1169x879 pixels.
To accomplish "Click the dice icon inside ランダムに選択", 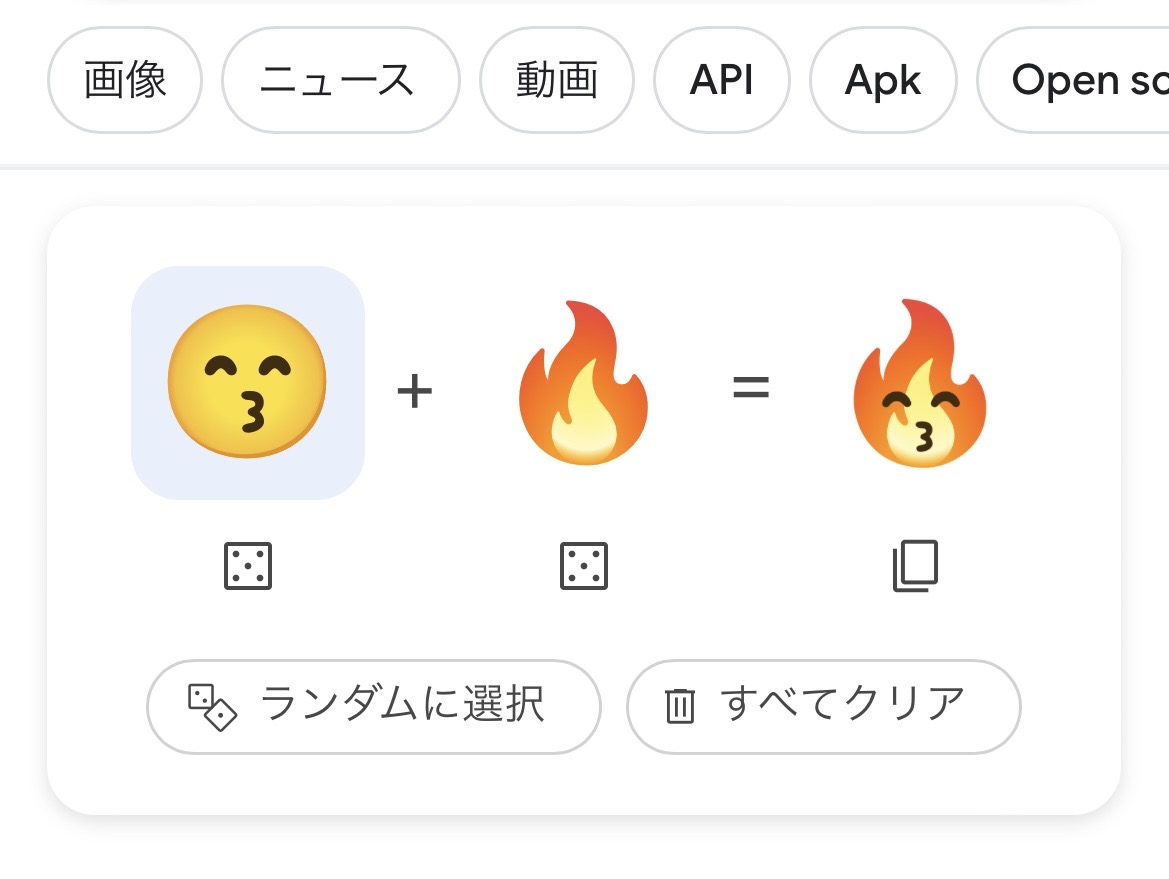I will coord(212,706).
